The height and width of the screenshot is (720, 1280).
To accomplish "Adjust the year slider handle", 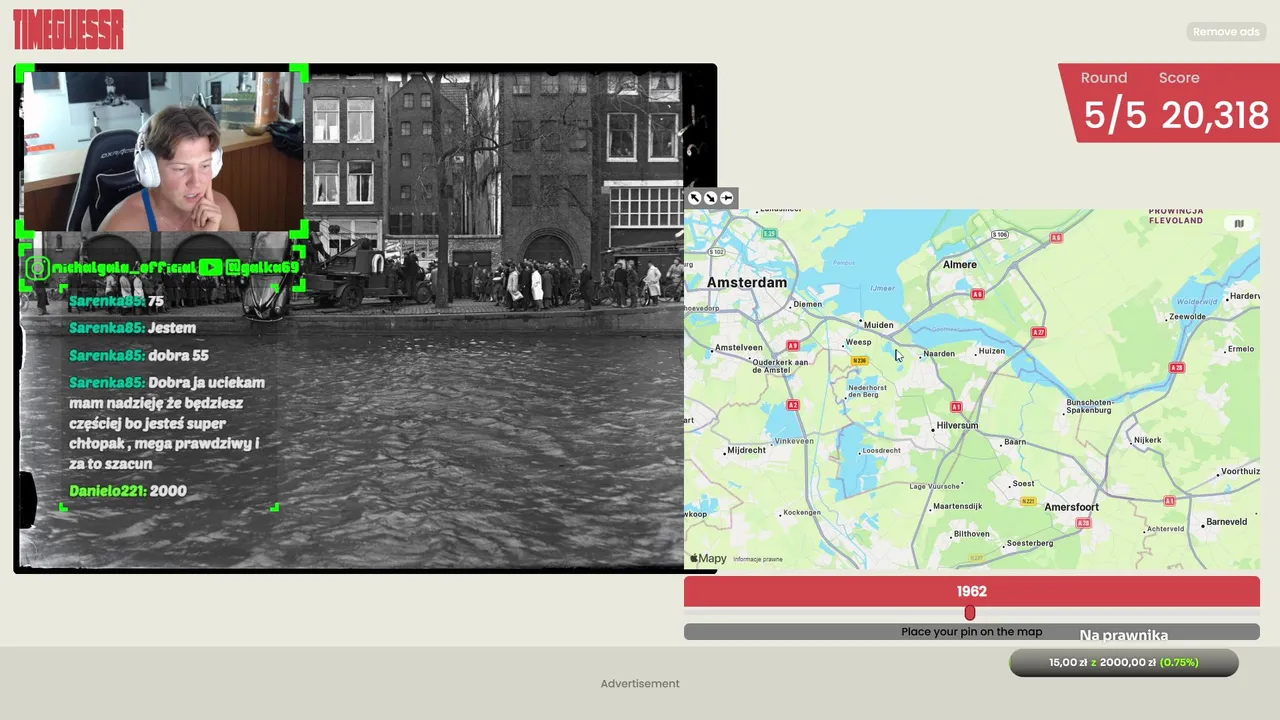I will point(969,613).
